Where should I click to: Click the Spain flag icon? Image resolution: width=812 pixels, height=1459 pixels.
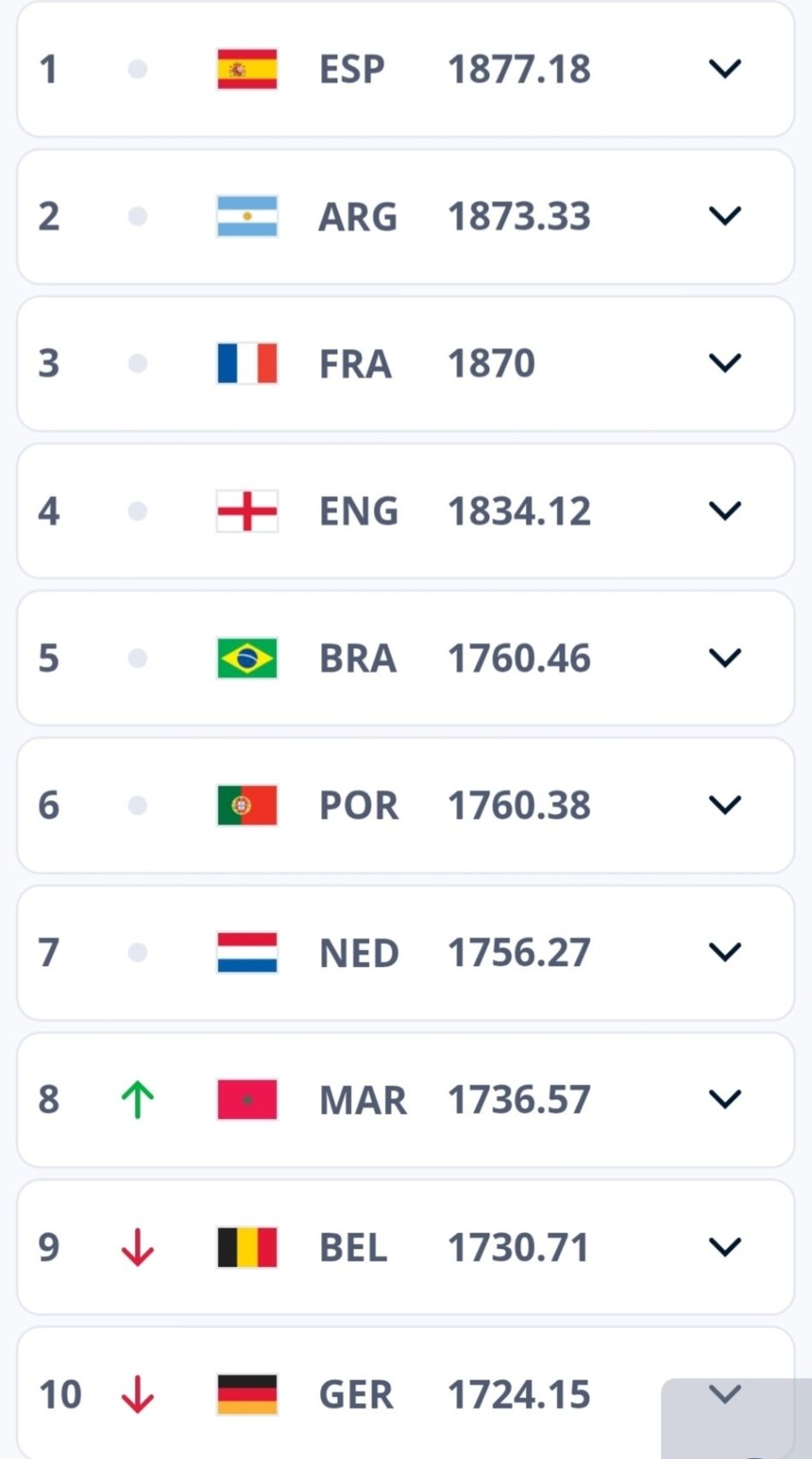tap(247, 69)
